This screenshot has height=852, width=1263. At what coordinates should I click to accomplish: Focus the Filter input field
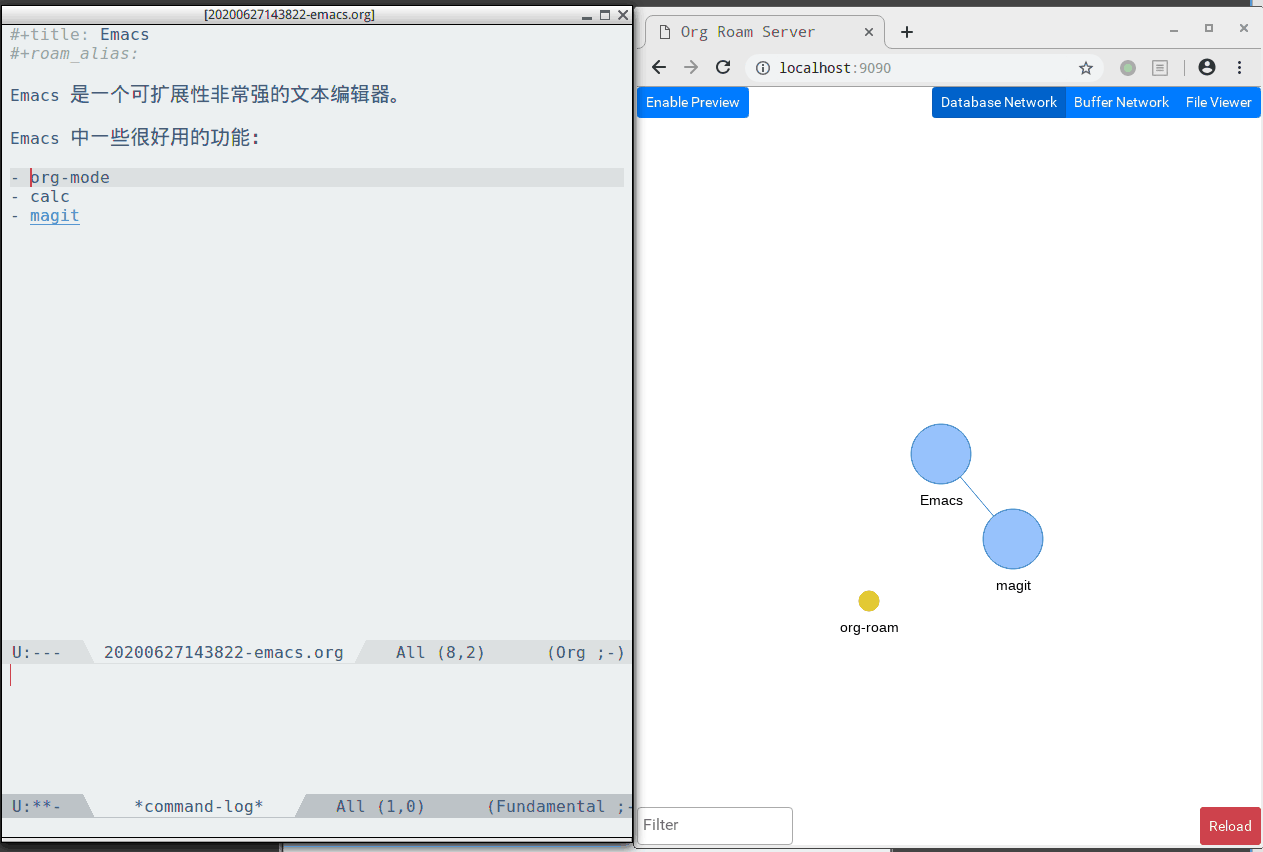coord(715,825)
